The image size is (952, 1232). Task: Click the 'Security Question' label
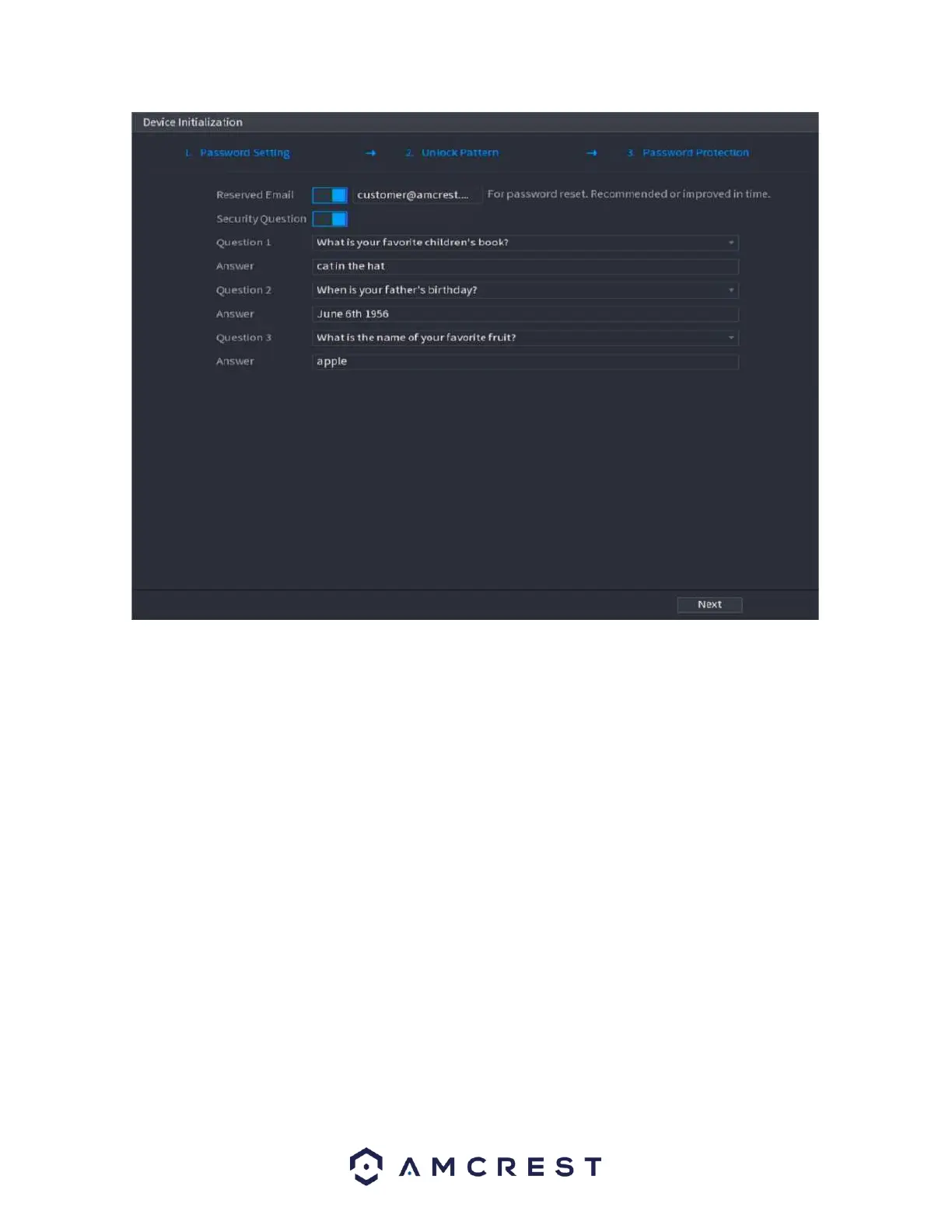[x=261, y=219]
